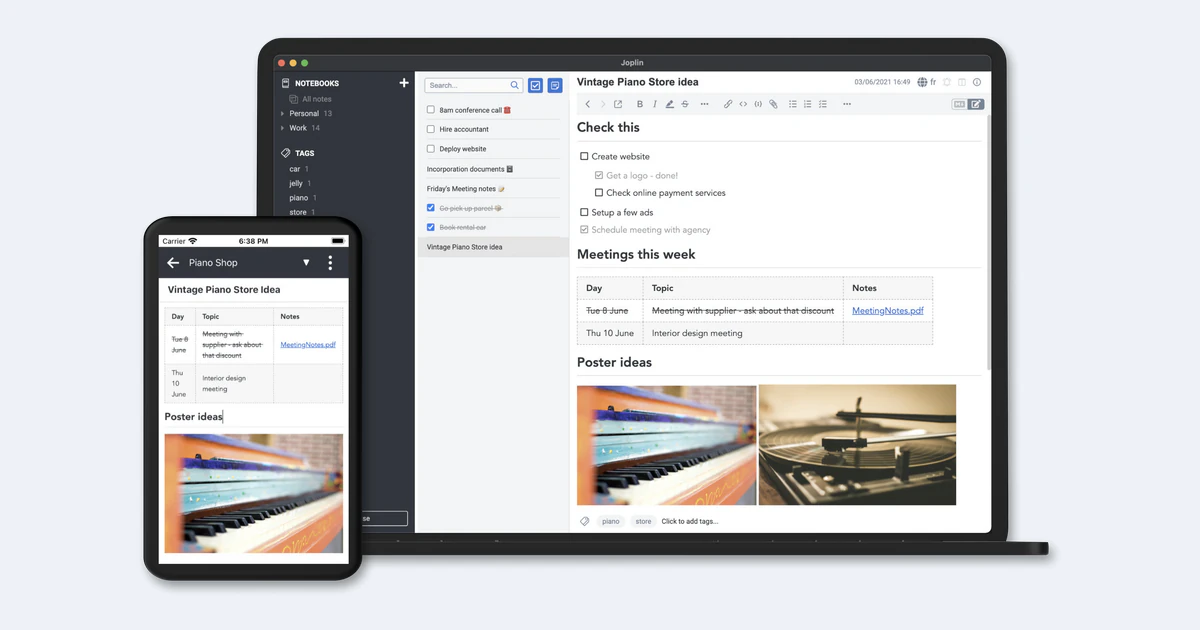Viewport: 1200px width, 630px height.
Task: Untick 'Schedule meeting with agency' checkbox
Action: tap(585, 230)
